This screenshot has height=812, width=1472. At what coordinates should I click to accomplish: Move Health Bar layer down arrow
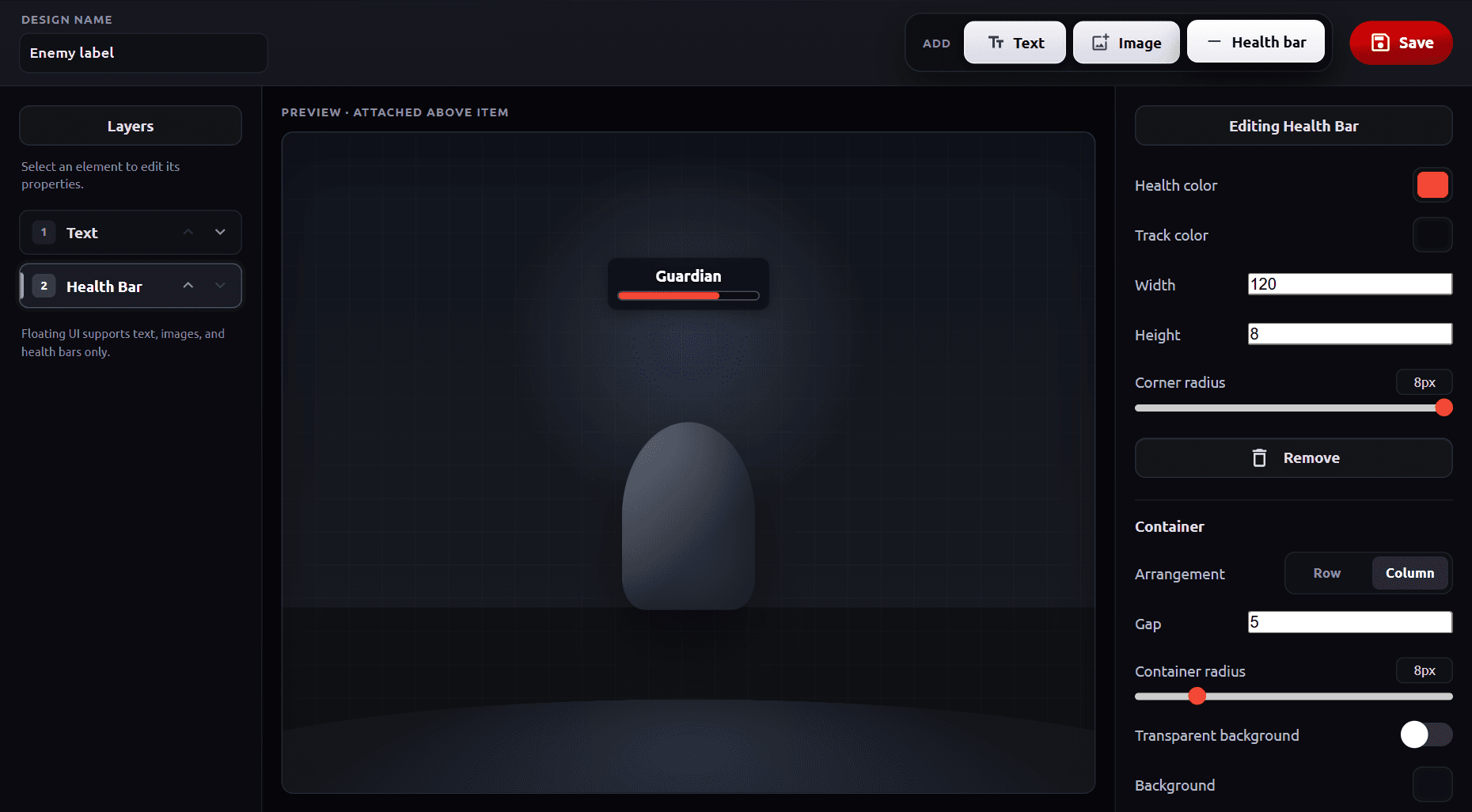tap(220, 285)
